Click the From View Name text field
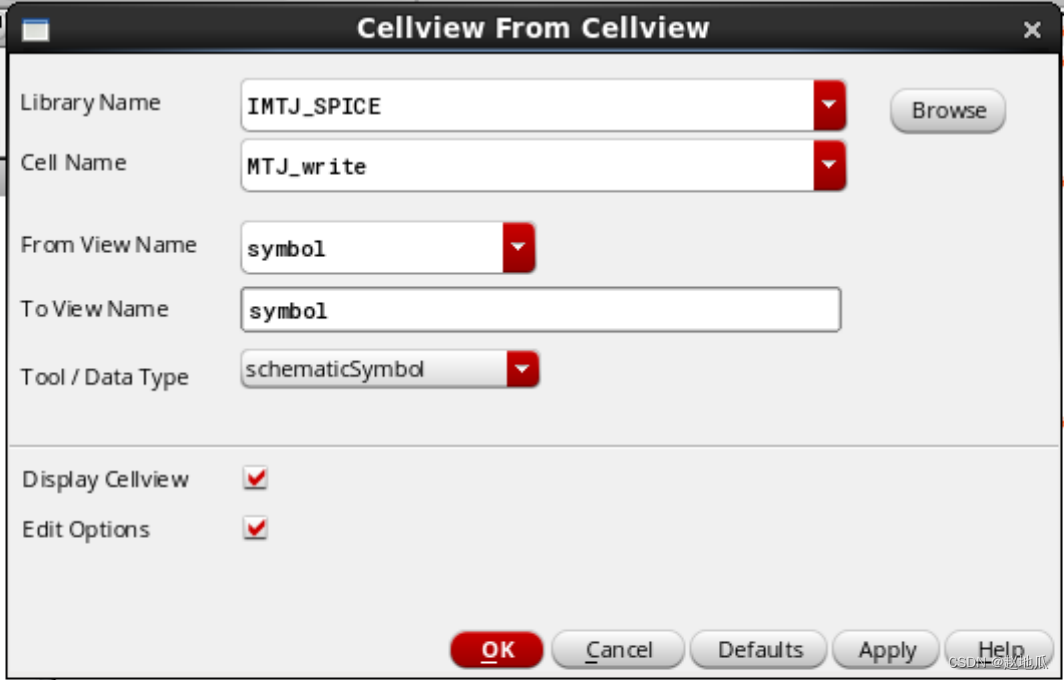 click(x=372, y=248)
